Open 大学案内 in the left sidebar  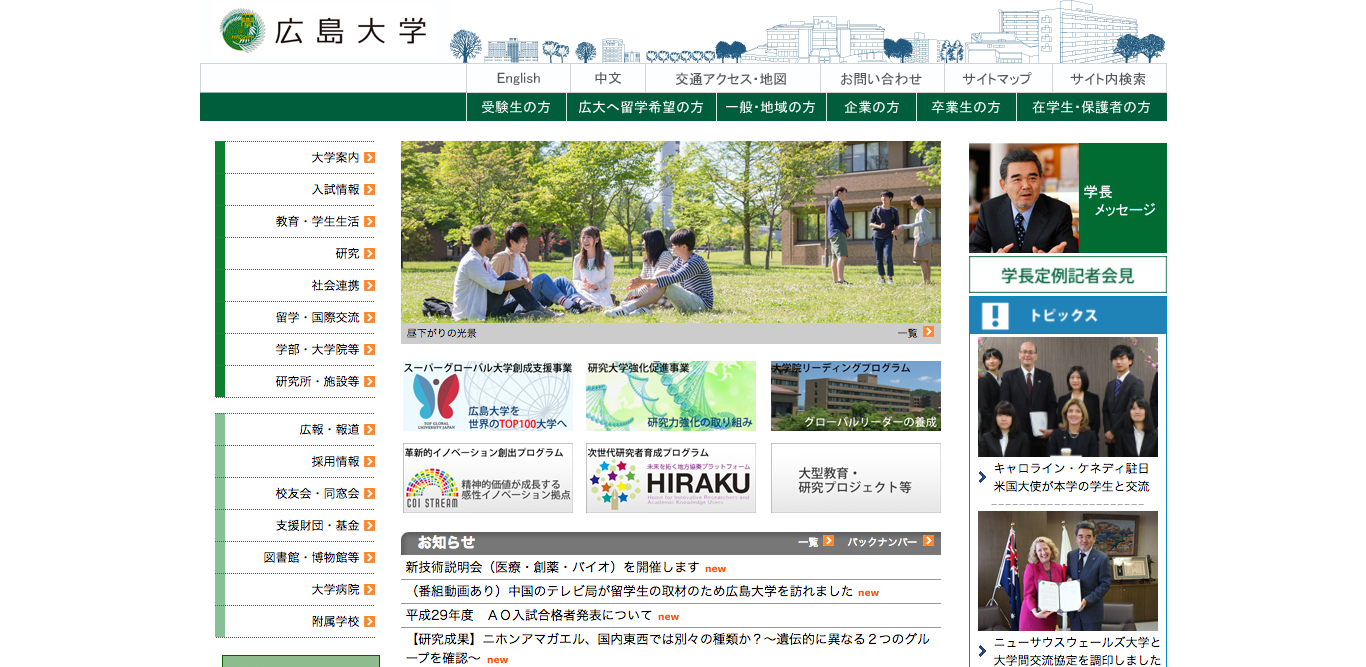coord(335,158)
